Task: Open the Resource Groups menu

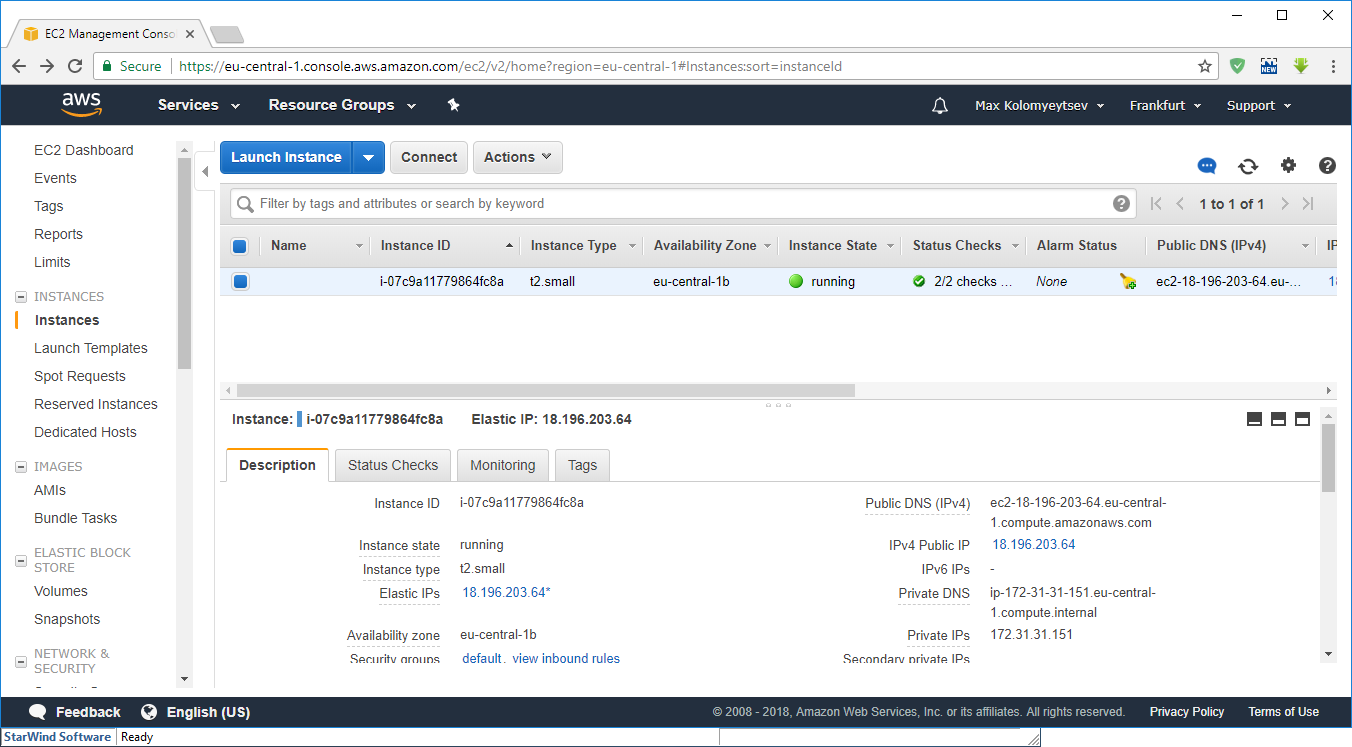Action: point(342,105)
